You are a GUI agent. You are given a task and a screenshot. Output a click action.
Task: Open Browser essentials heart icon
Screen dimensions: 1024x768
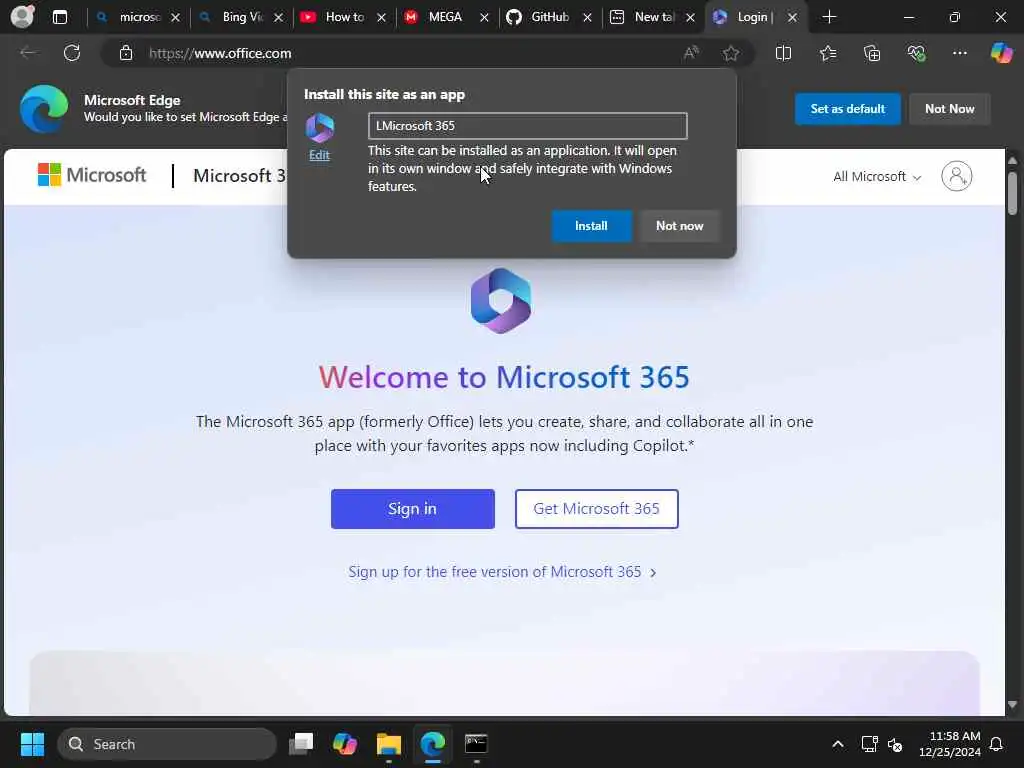[x=916, y=53]
